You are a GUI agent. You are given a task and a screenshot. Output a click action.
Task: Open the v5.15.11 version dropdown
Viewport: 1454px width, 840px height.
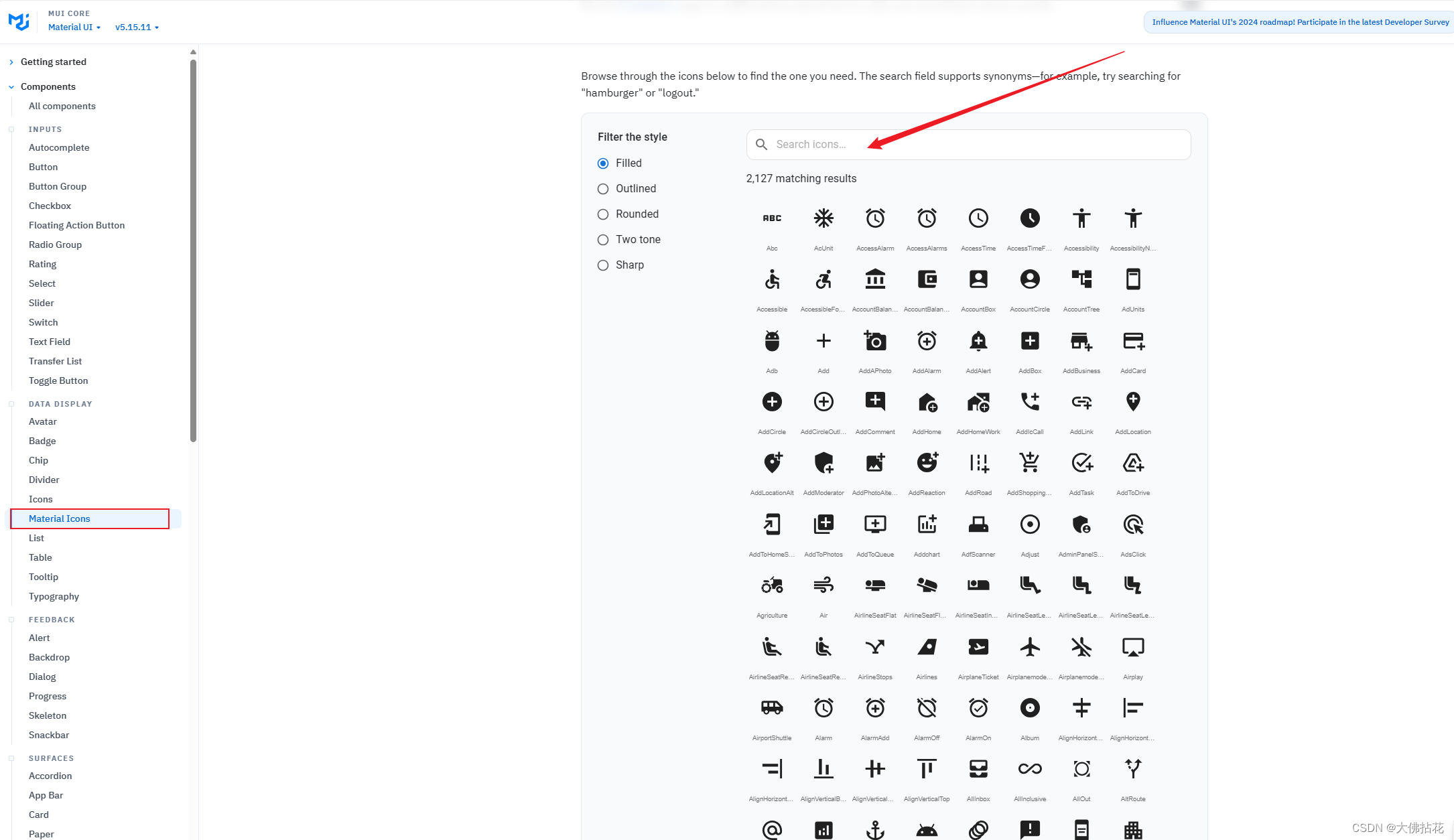click(x=137, y=27)
